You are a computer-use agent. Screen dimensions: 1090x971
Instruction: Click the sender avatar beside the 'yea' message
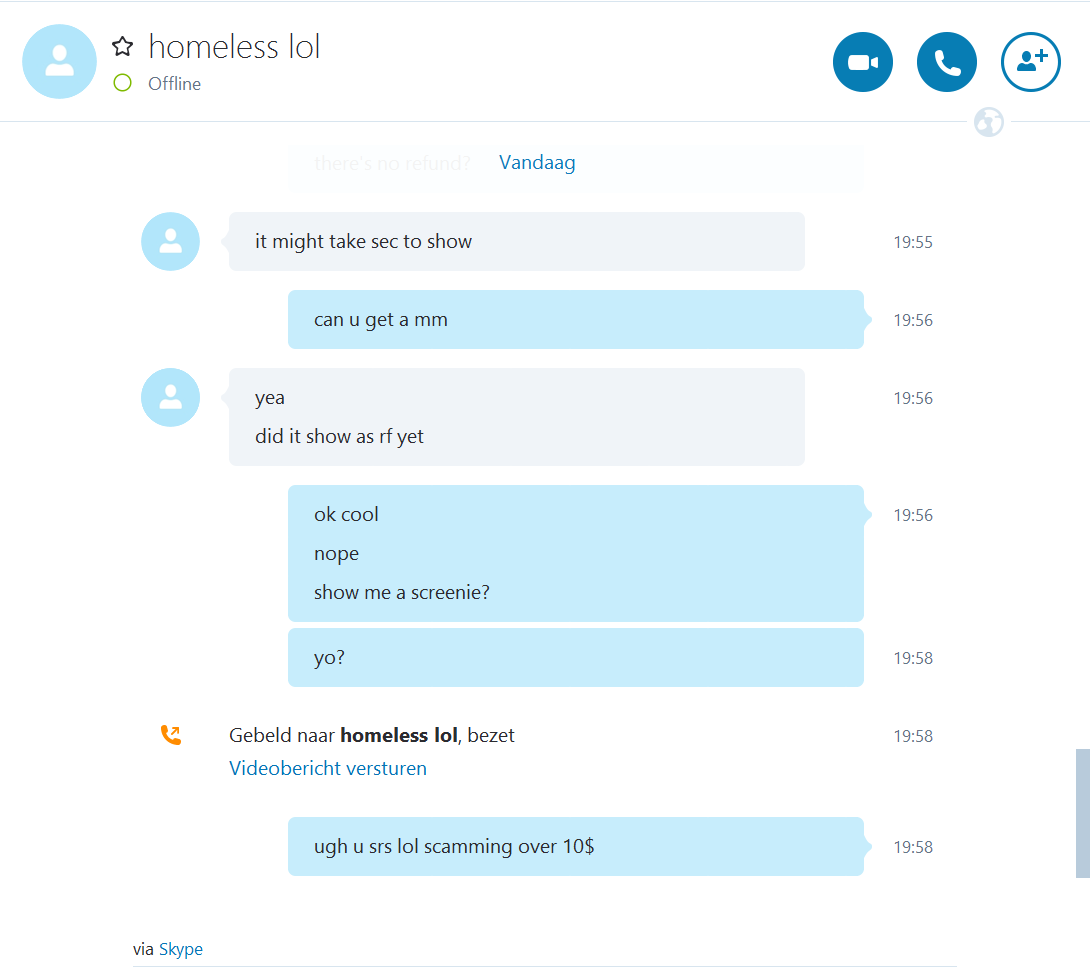(x=170, y=397)
